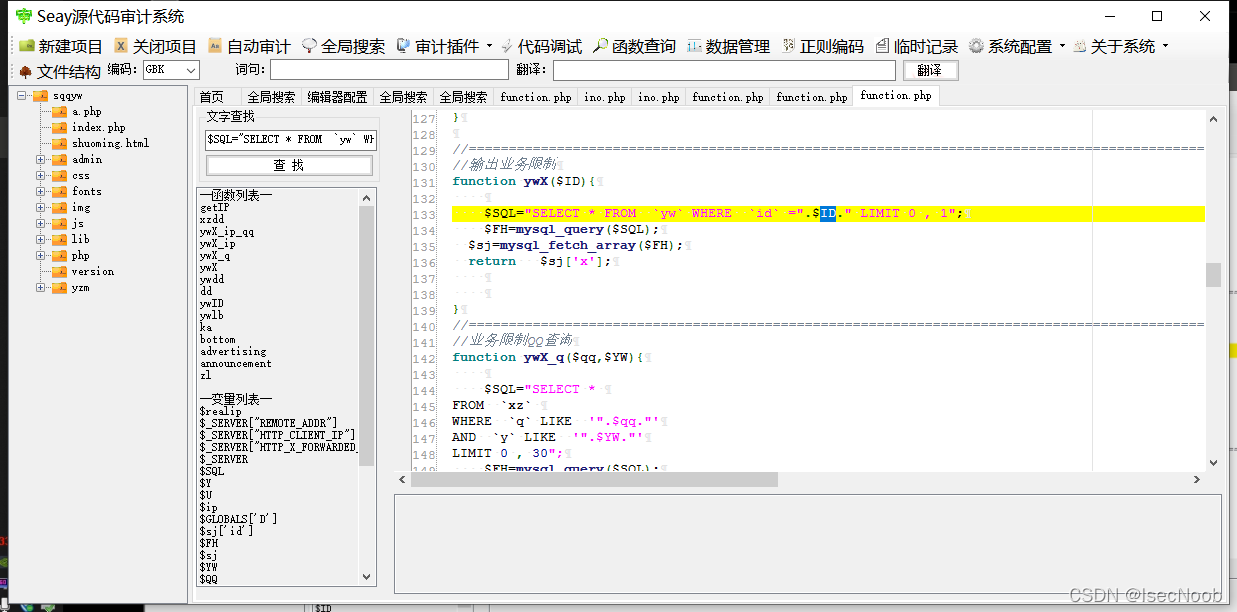Focus the 词问 input field

[x=389, y=70]
